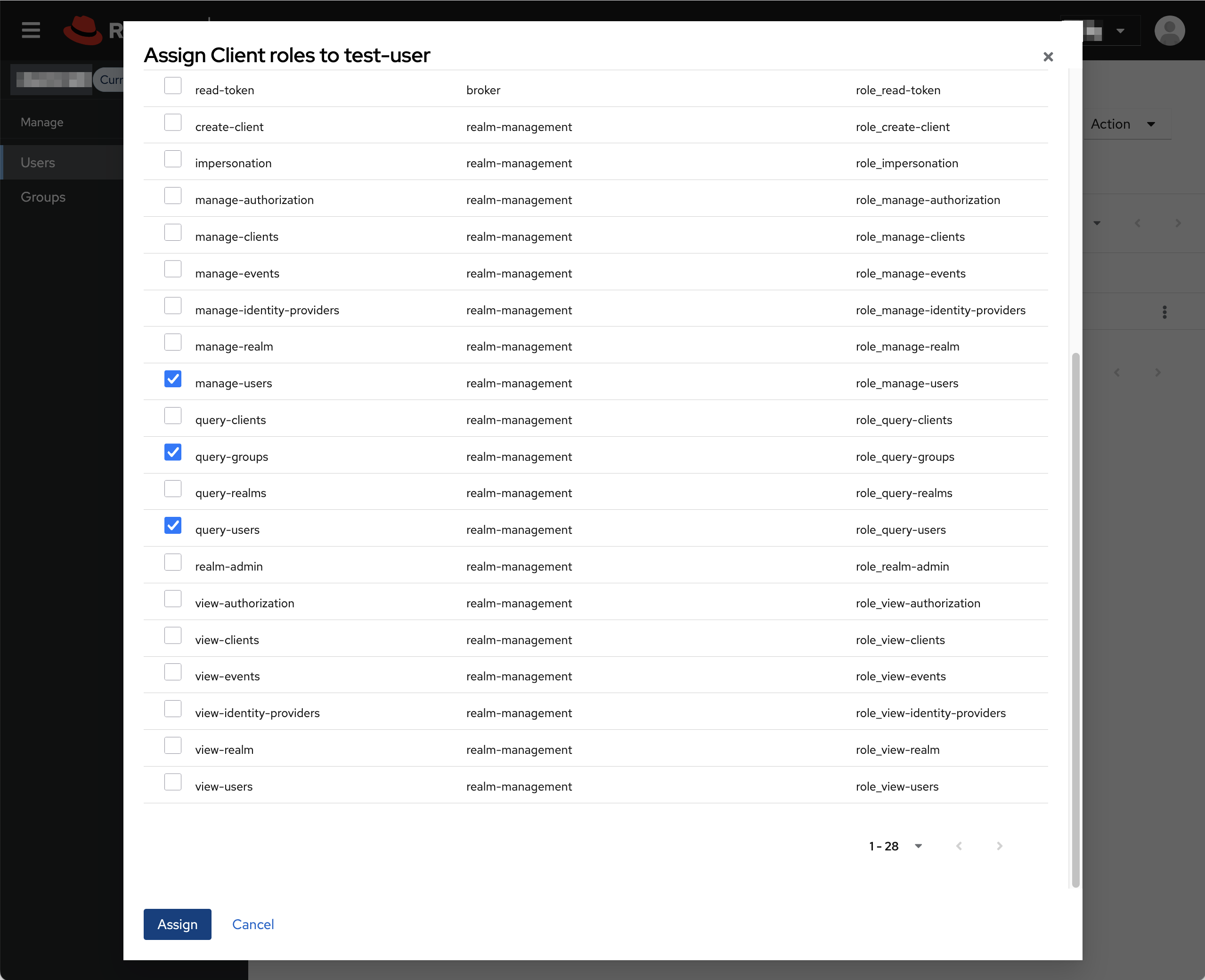Viewport: 1205px width, 980px height.
Task: Click the Cancel link
Action: [x=253, y=924]
